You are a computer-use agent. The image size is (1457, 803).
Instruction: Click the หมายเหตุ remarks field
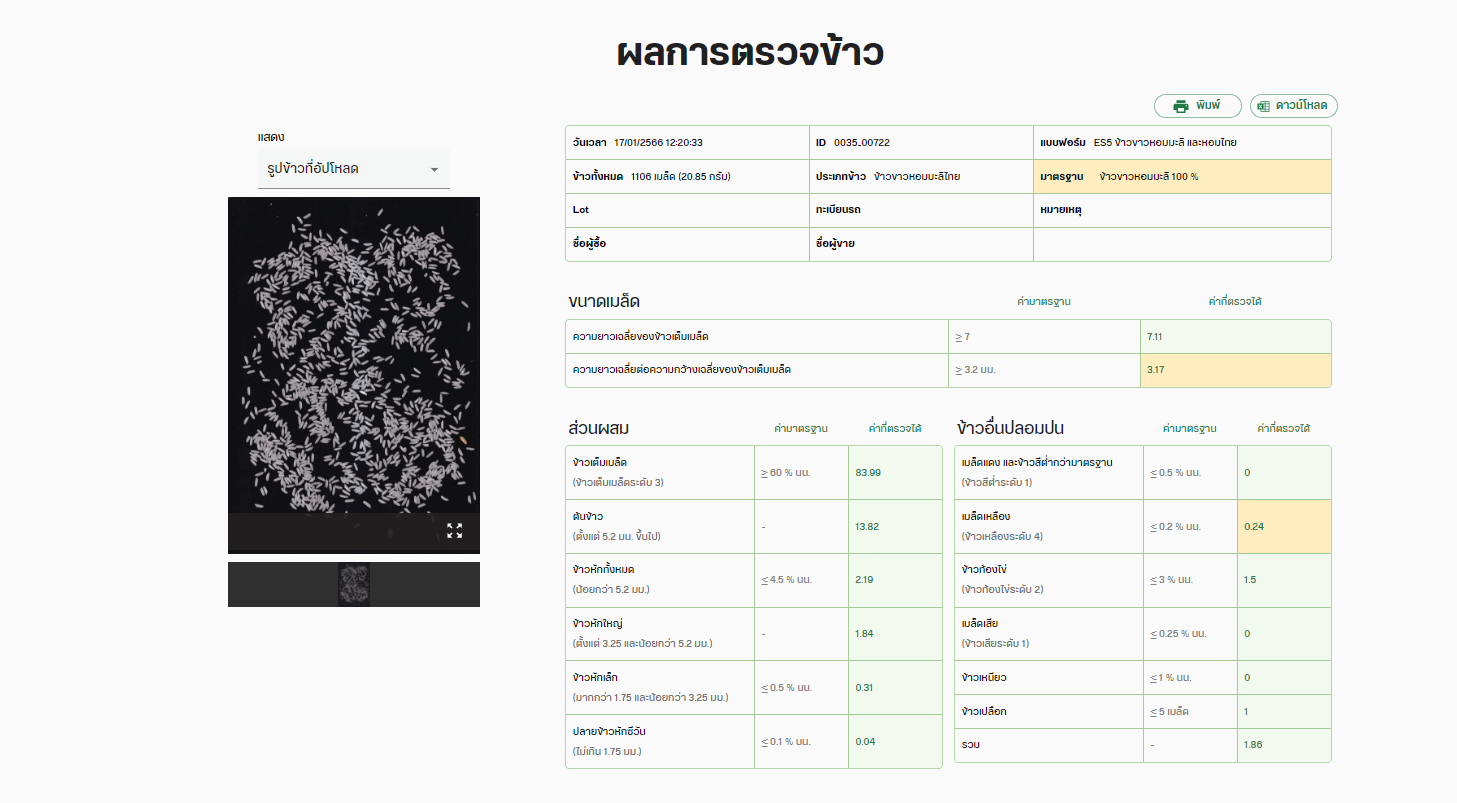pyautogui.click(x=1182, y=211)
